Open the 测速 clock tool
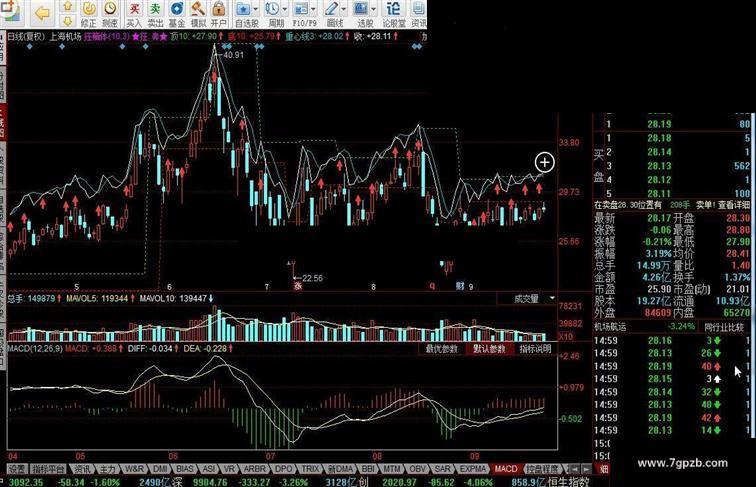Viewport: 756px width, 487px height. 110,14
